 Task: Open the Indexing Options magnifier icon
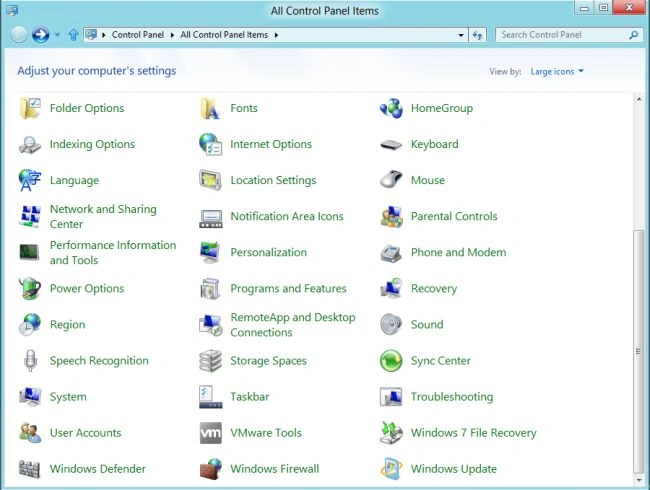pyautogui.click(x=30, y=144)
